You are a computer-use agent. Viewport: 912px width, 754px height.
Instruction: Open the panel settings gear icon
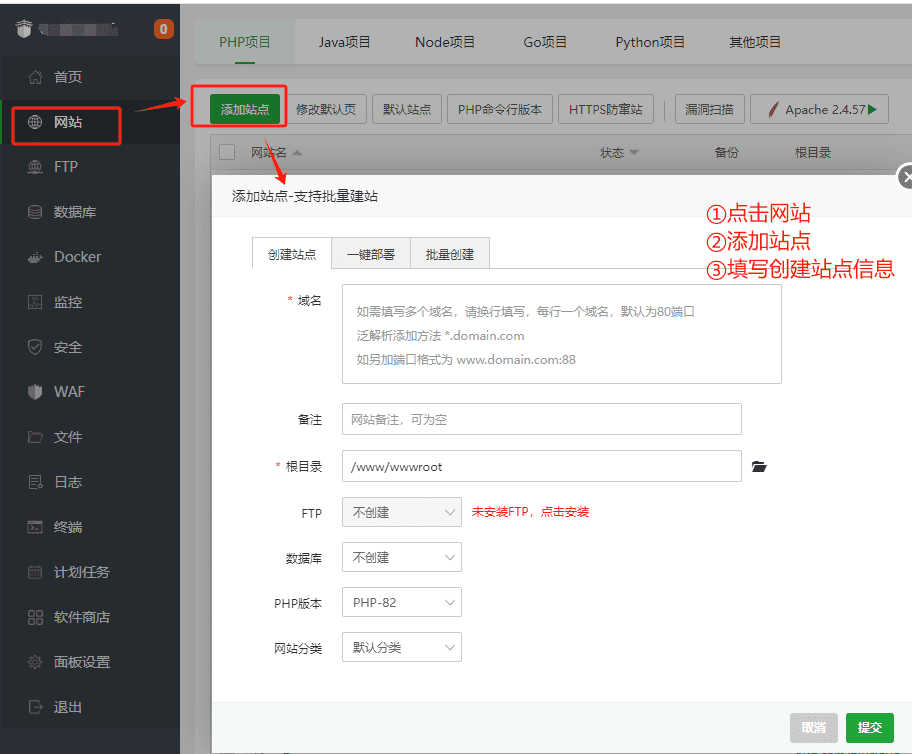point(35,662)
